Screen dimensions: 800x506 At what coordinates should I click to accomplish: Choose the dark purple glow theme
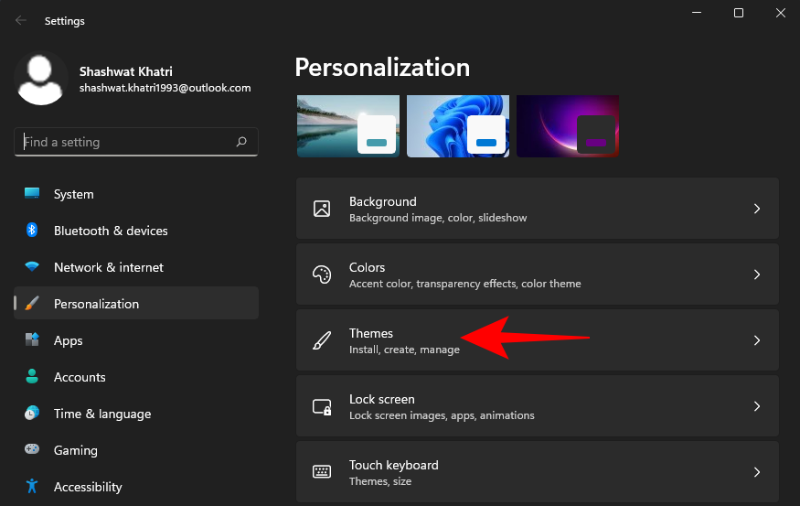[x=568, y=126]
